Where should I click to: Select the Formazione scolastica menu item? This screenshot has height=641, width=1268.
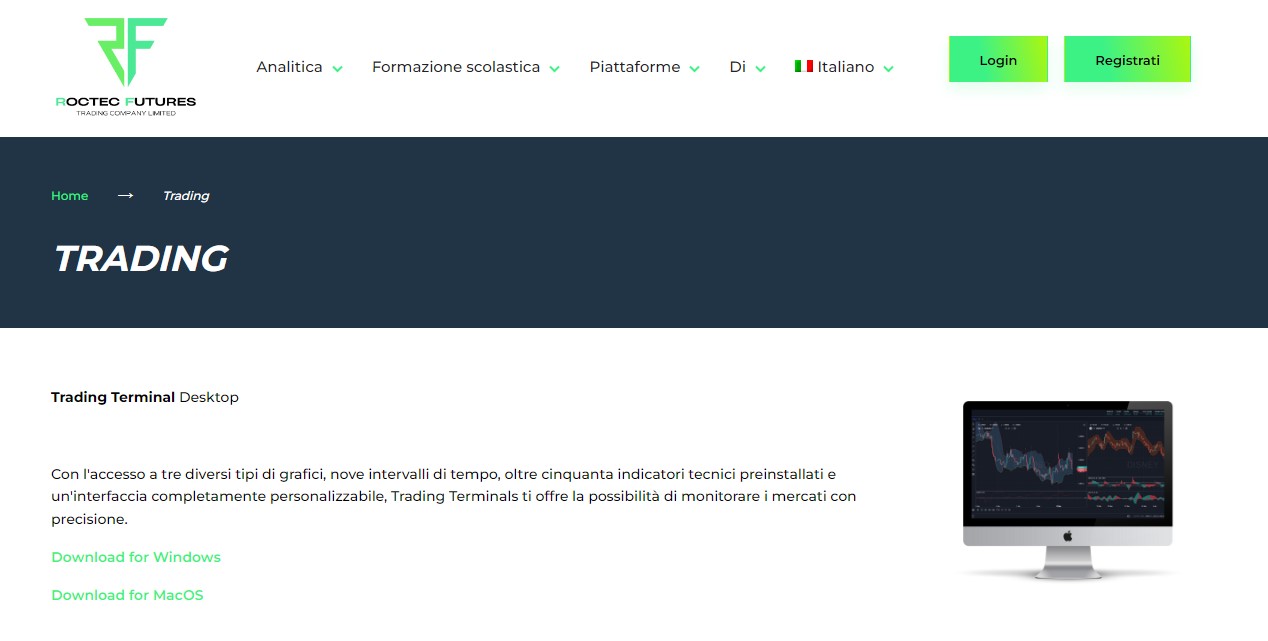(455, 67)
